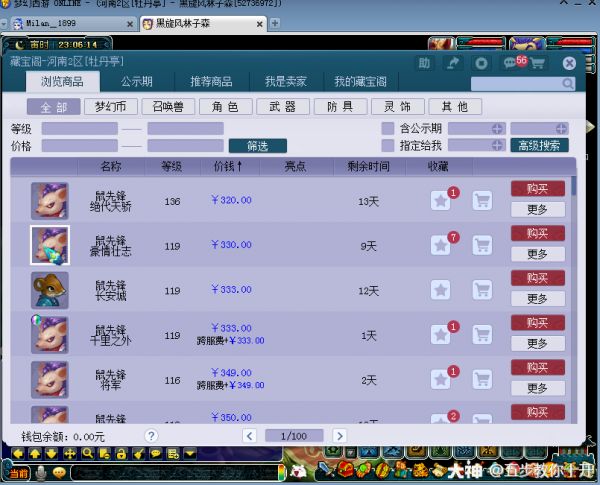
Task: Favorite the 将军 listing with star
Action: (441, 380)
